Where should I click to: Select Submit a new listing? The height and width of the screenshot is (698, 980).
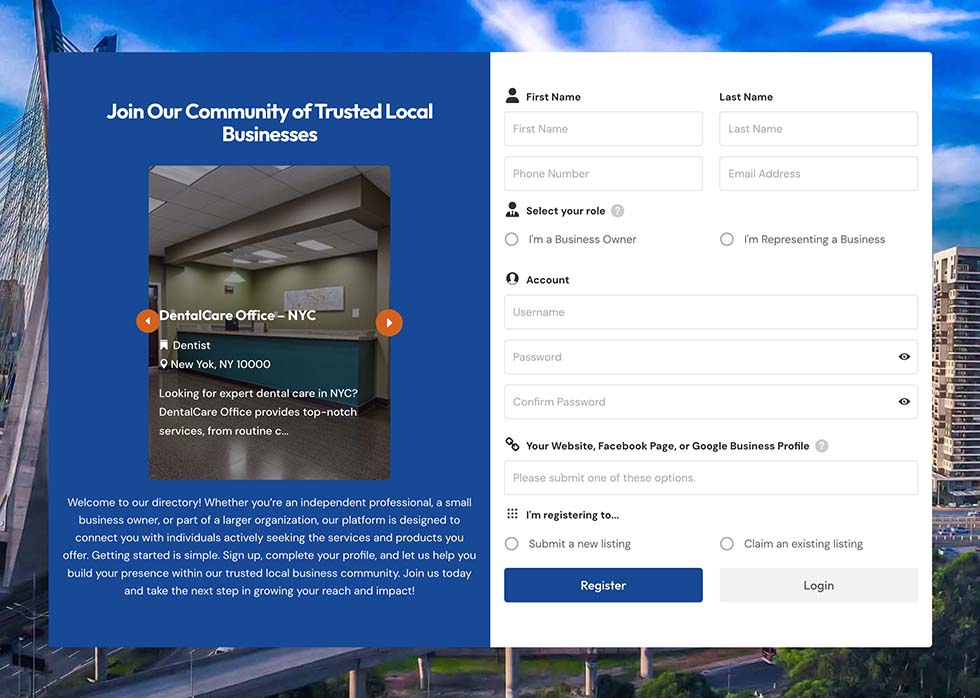click(512, 544)
